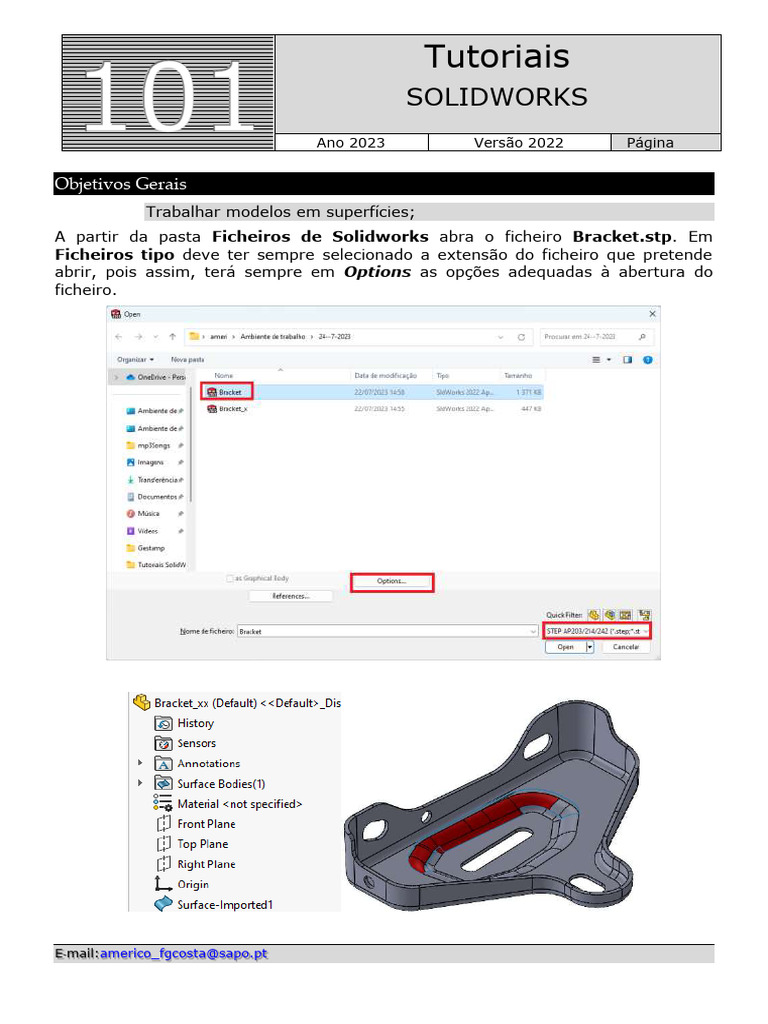Select Vídeos in sidebar
The width and height of the screenshot is (768, 1024).
pos(154,531)
